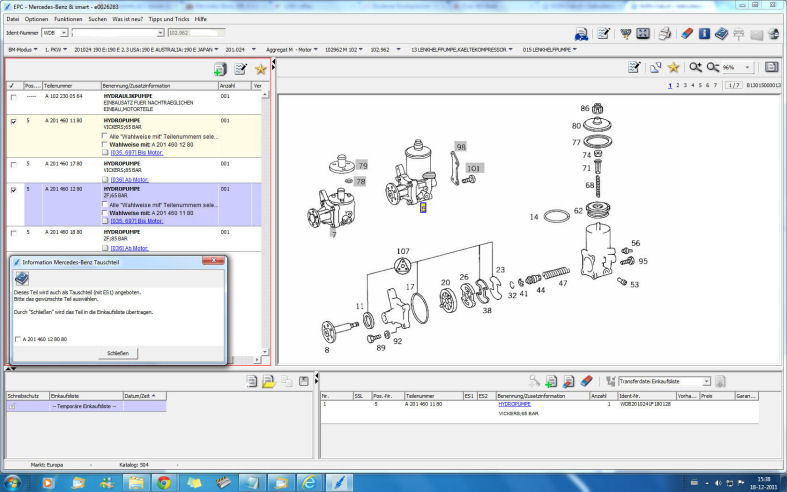Click the notes icon above the diagram

click(x=634, y=67)
